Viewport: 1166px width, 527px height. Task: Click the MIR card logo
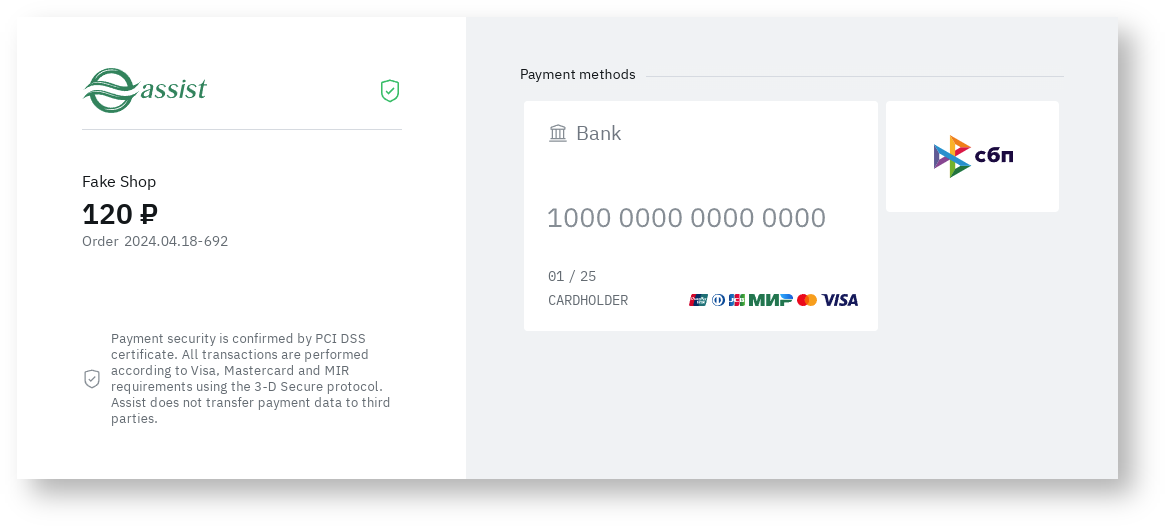pos(770,300)
